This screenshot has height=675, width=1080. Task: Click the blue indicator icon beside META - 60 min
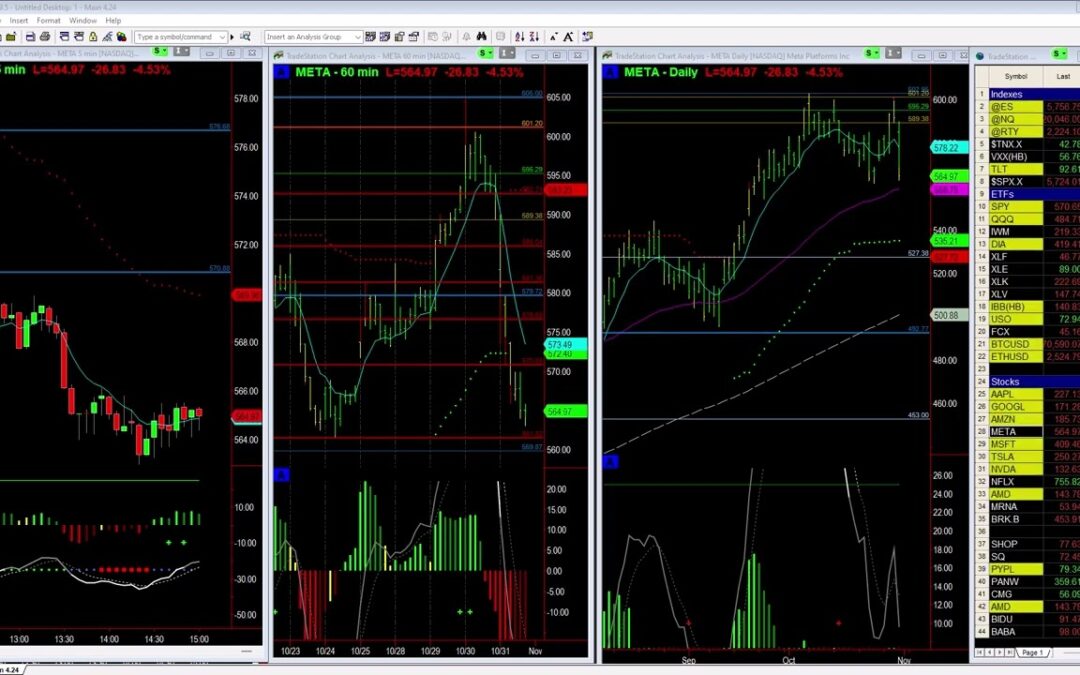pos(283,71)
